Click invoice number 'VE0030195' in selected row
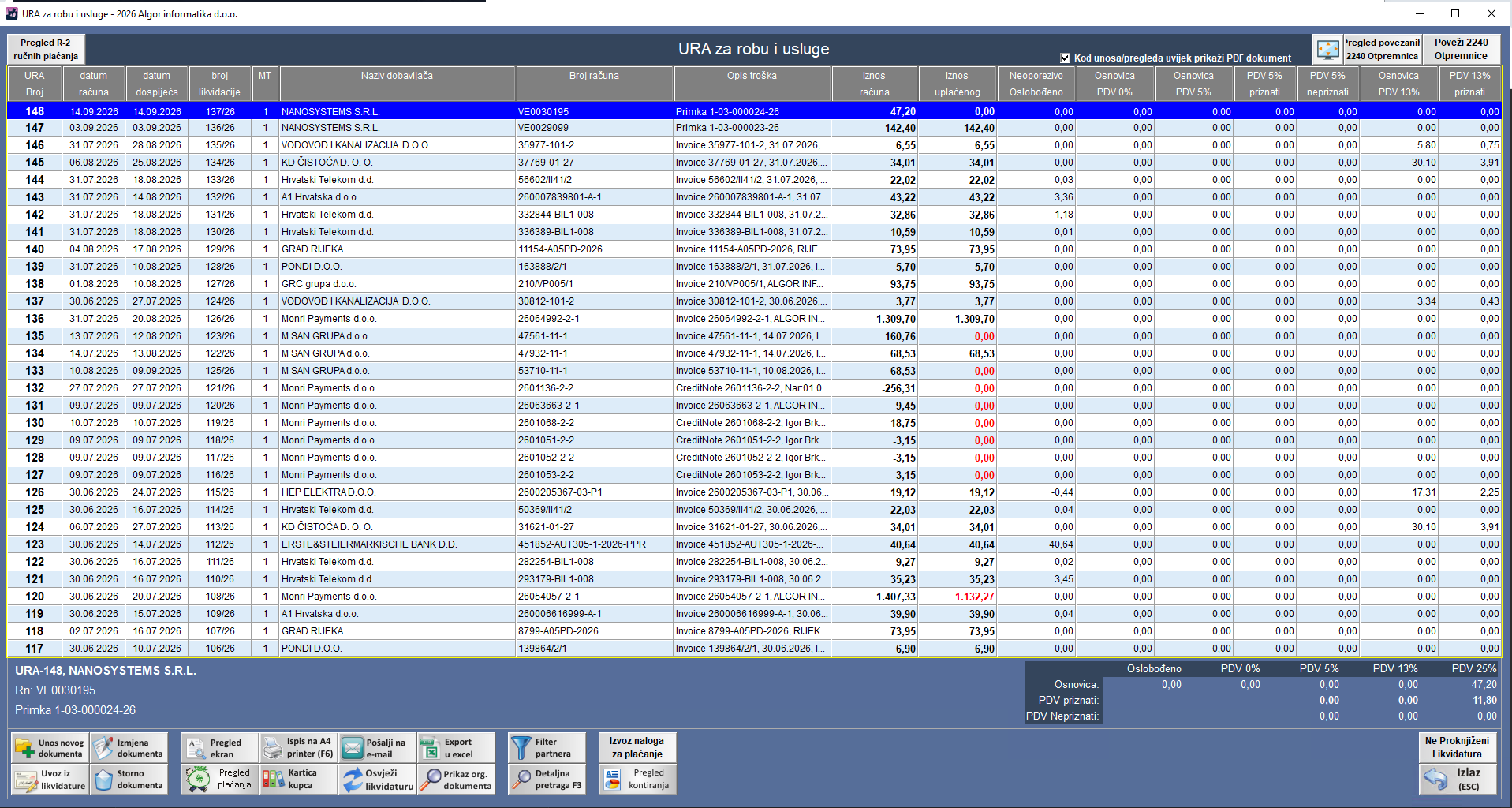 click(x=595, y=111)
